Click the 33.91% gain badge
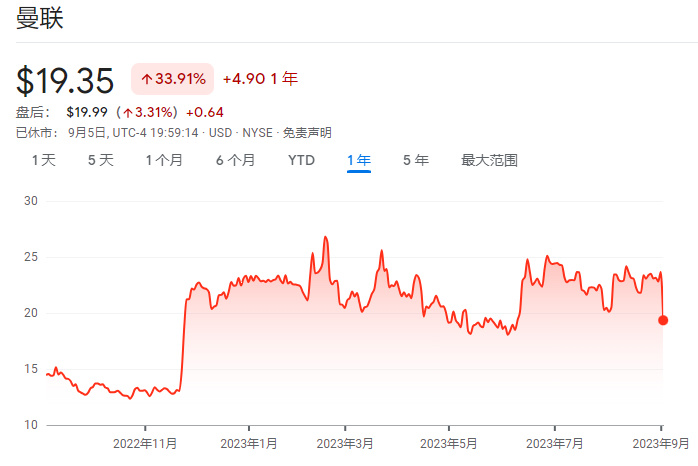Viewport: 698px width, 466px height. tap(173, 79)
